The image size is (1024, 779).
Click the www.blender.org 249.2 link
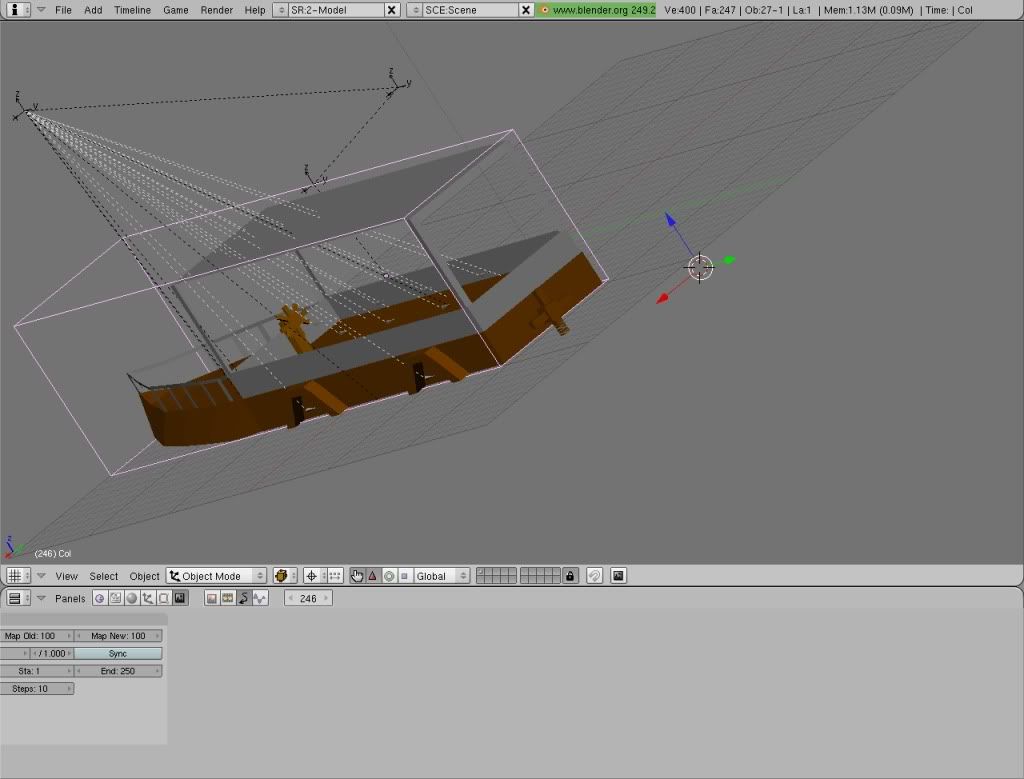click(597, 10)
